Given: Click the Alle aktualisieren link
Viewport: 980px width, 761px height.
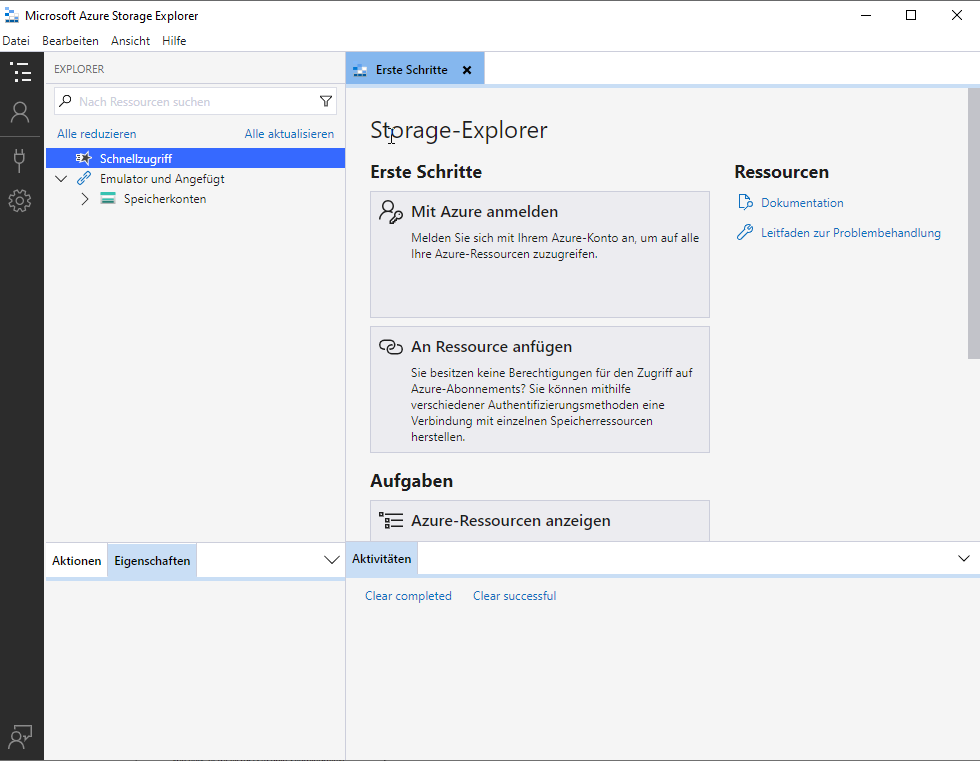Looking at the screenshot, I should (289, 134).
